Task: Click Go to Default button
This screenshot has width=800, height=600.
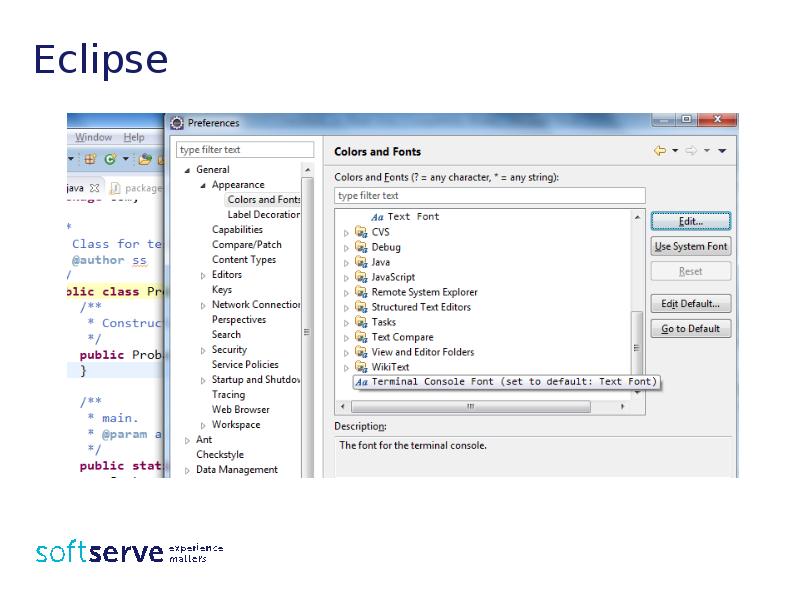Action: (x=690, y=329)
